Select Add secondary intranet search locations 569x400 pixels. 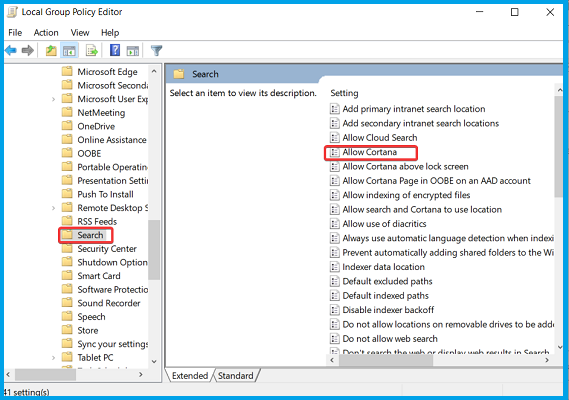(421, 123)
